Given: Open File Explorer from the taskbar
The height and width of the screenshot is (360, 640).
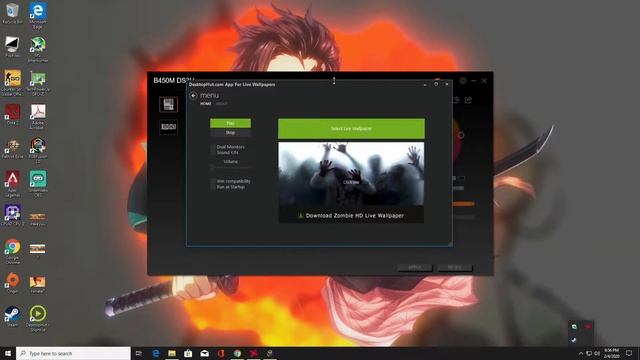Looking at the screenshot, I should tap(172, 353).
